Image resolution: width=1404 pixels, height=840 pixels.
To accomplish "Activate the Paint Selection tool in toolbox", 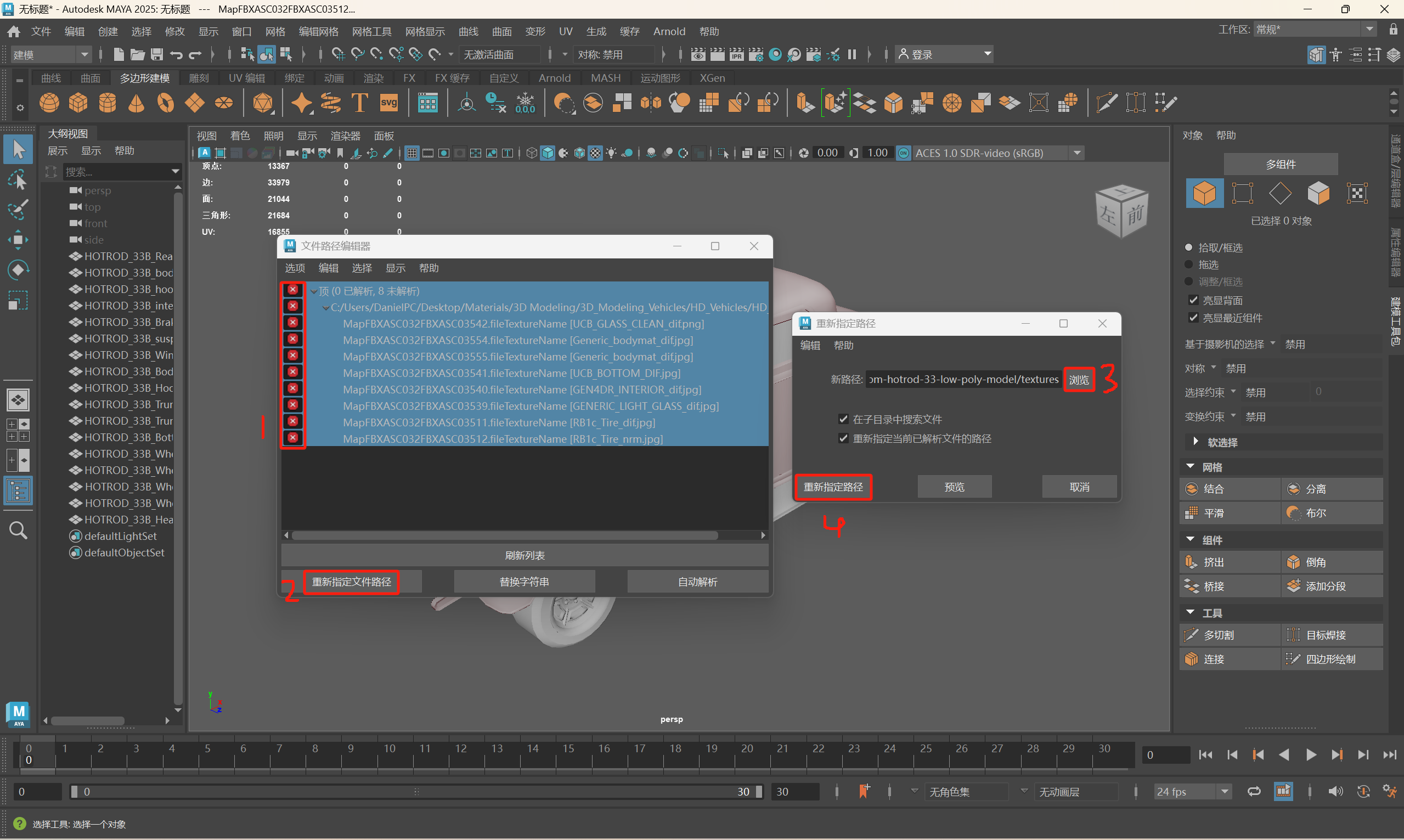I will point(18,211).
